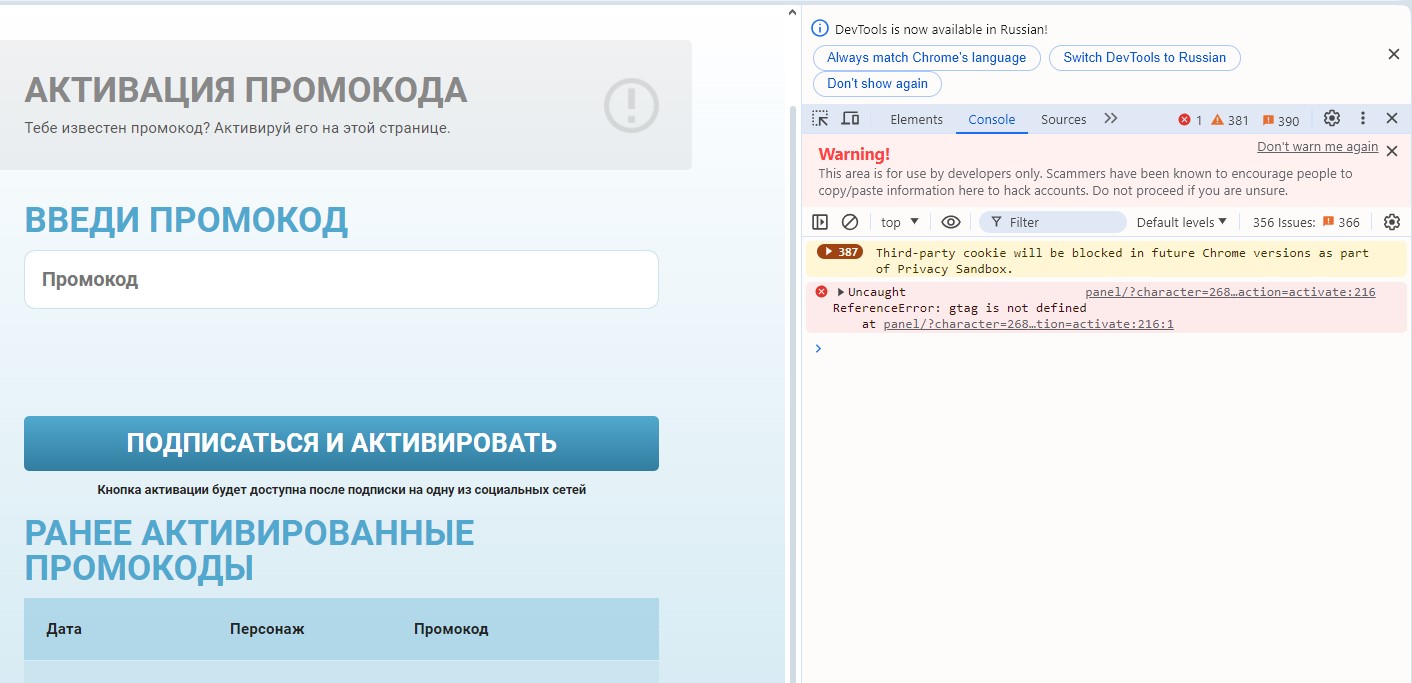Viewport: 1412px width, 683px height.
Task: Open DevTools settings gear icon
Action: pos(1331,119)
